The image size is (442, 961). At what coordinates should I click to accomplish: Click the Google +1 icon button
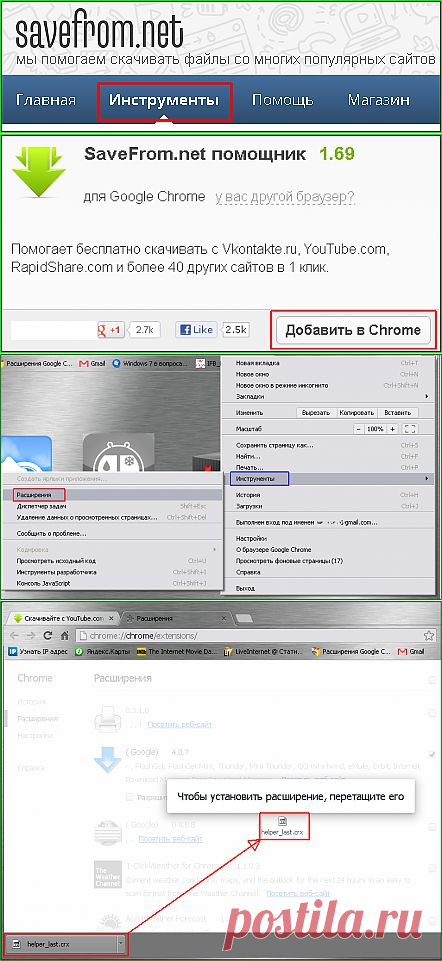111,329
